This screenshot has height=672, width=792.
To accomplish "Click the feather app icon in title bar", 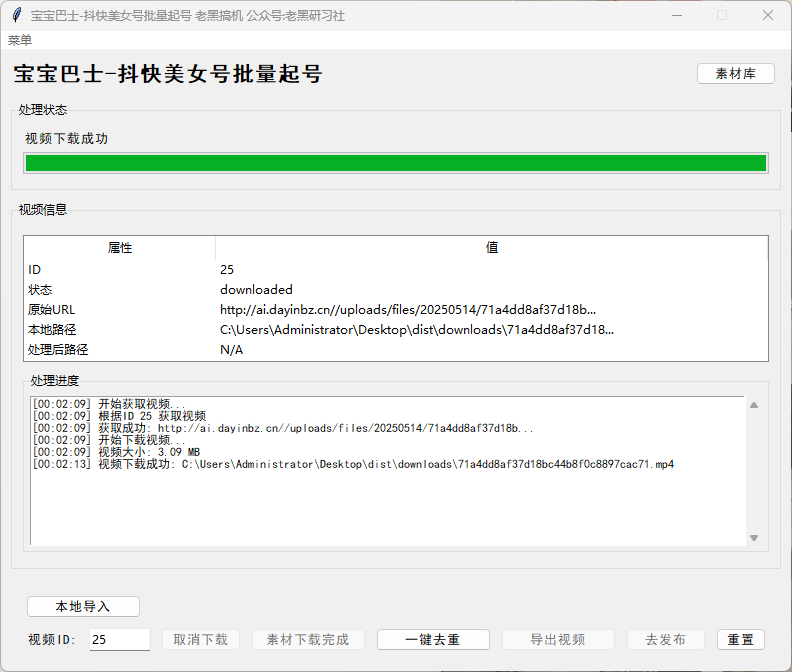I will pyautogui.click(x=15, y=16).
